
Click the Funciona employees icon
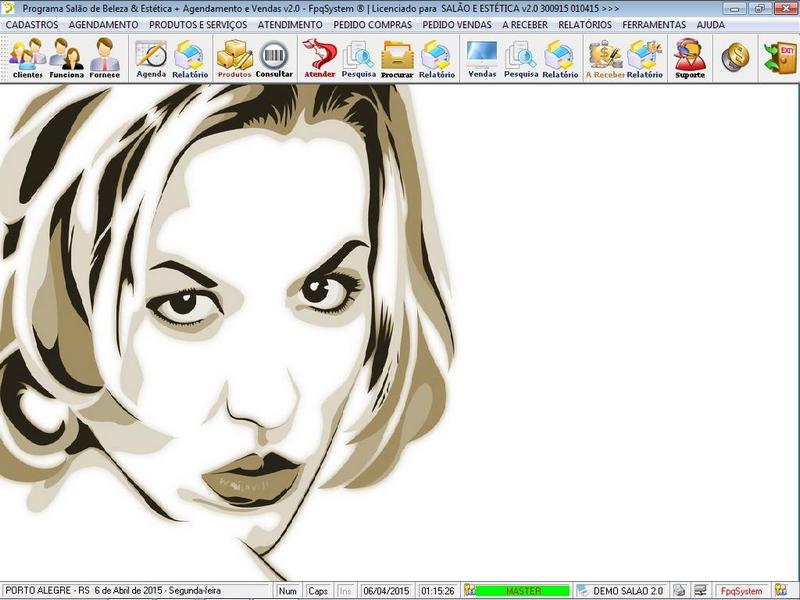point(67,58)
